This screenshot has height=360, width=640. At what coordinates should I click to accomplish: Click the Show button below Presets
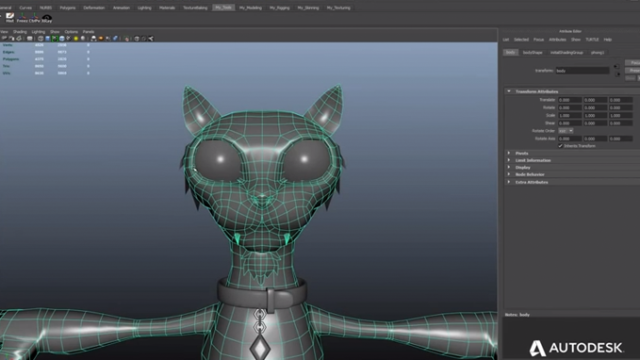tap(630, 78)
